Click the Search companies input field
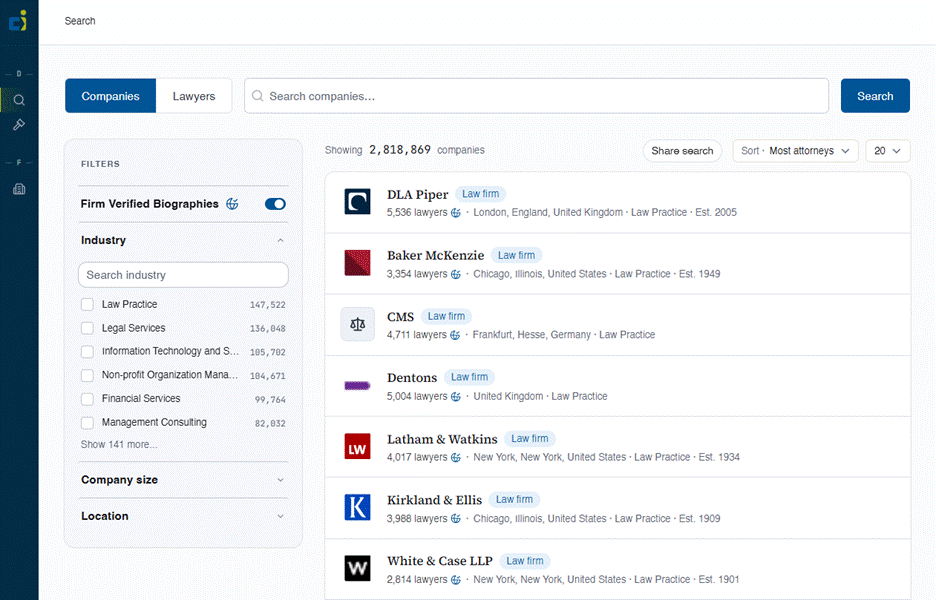Screen dimensions: 936x600 (536, 96)
